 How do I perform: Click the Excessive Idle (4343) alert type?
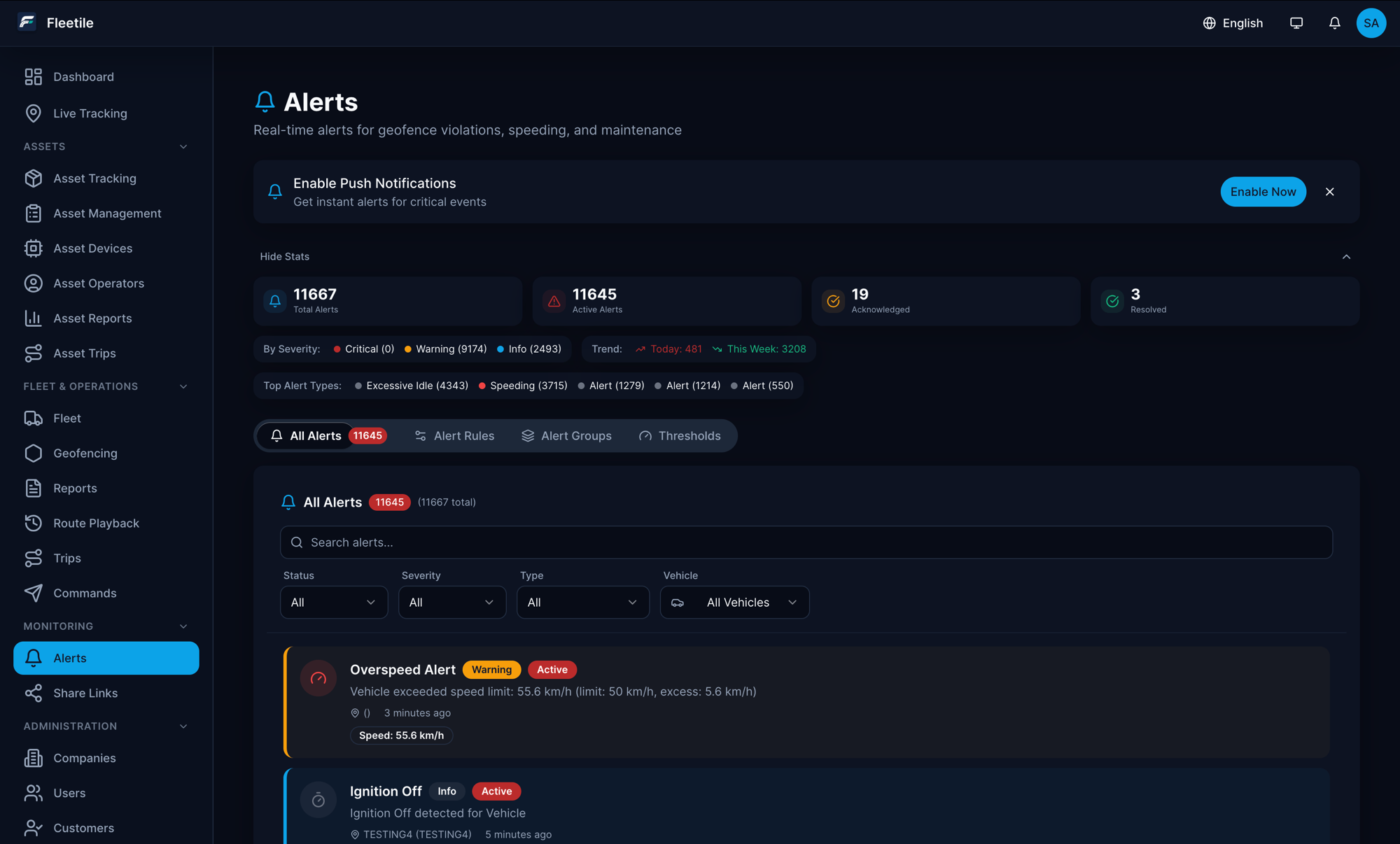tap(412, 386)
